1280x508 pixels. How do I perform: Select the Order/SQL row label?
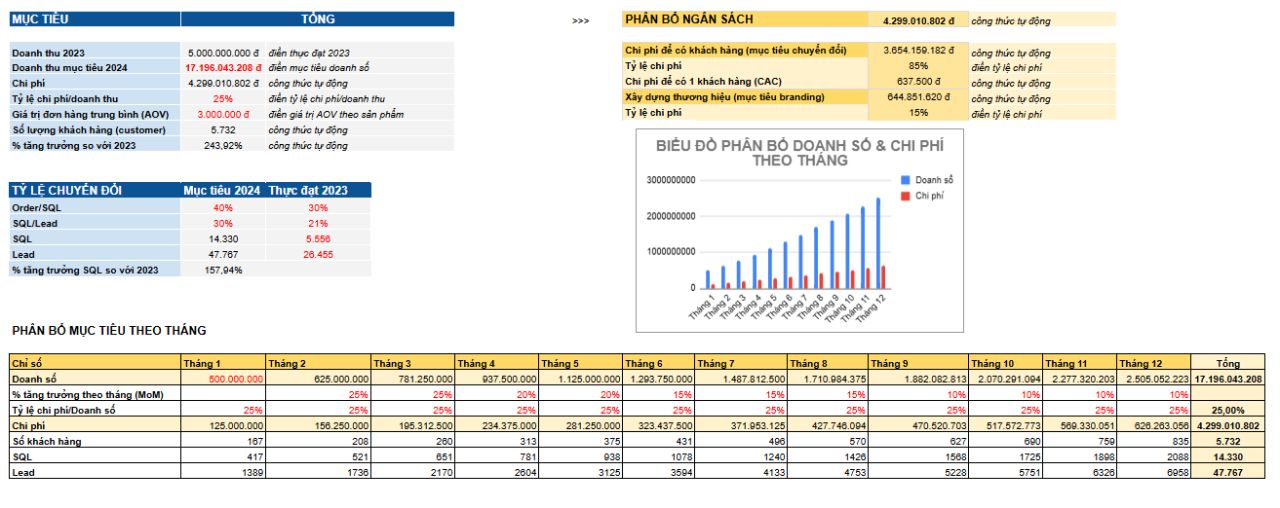[x=95, y=207]
